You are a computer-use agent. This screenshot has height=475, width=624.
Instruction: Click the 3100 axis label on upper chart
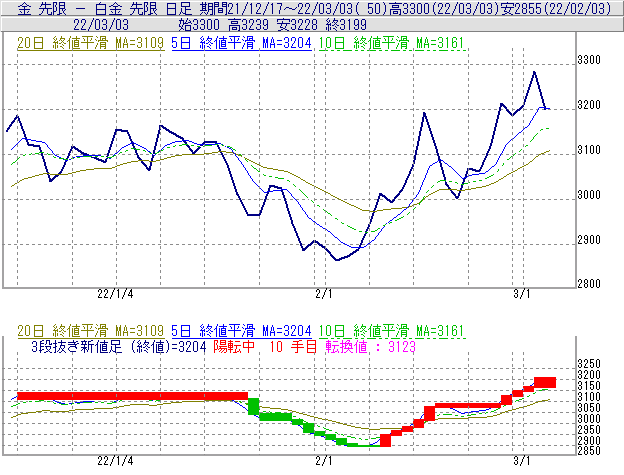coord(589,150)
